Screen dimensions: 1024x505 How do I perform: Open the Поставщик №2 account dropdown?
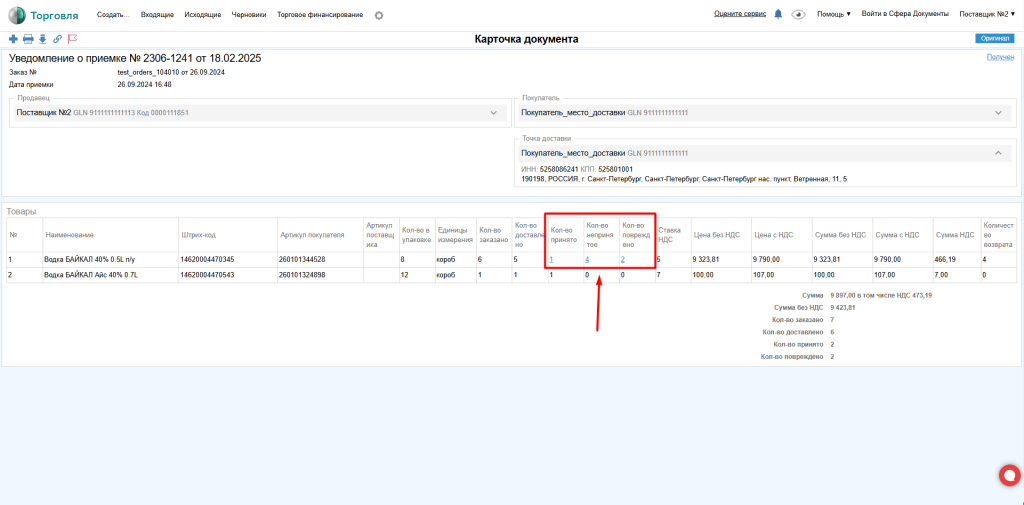988,15
